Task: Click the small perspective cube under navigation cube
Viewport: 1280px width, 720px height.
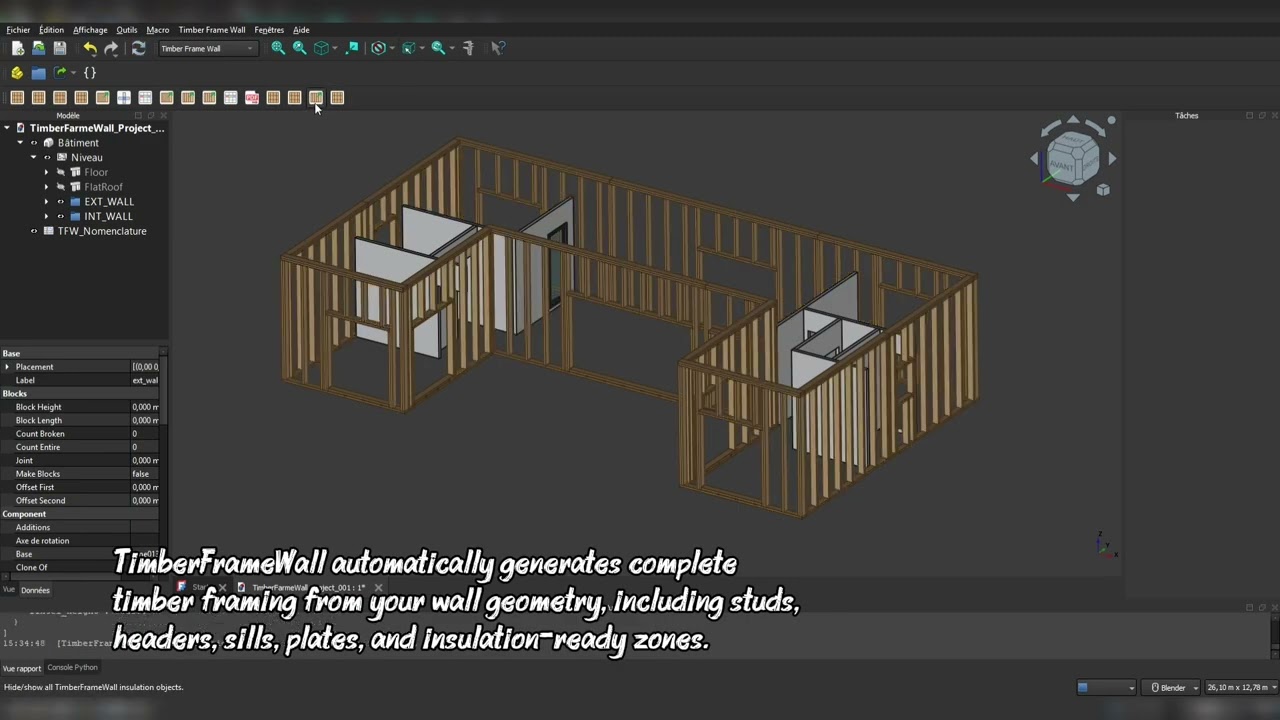Action: (x=1103, y=190)
